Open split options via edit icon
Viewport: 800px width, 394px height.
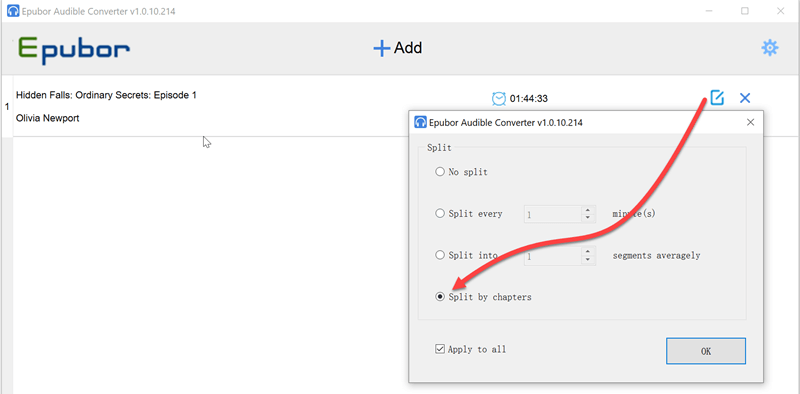point(717,97)
